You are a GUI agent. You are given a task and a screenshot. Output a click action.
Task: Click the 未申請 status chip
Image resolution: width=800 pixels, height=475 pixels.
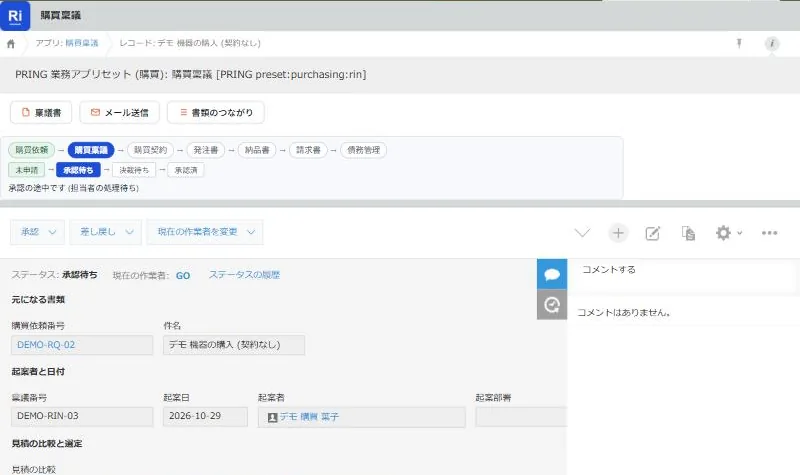(x=27, y=170)
